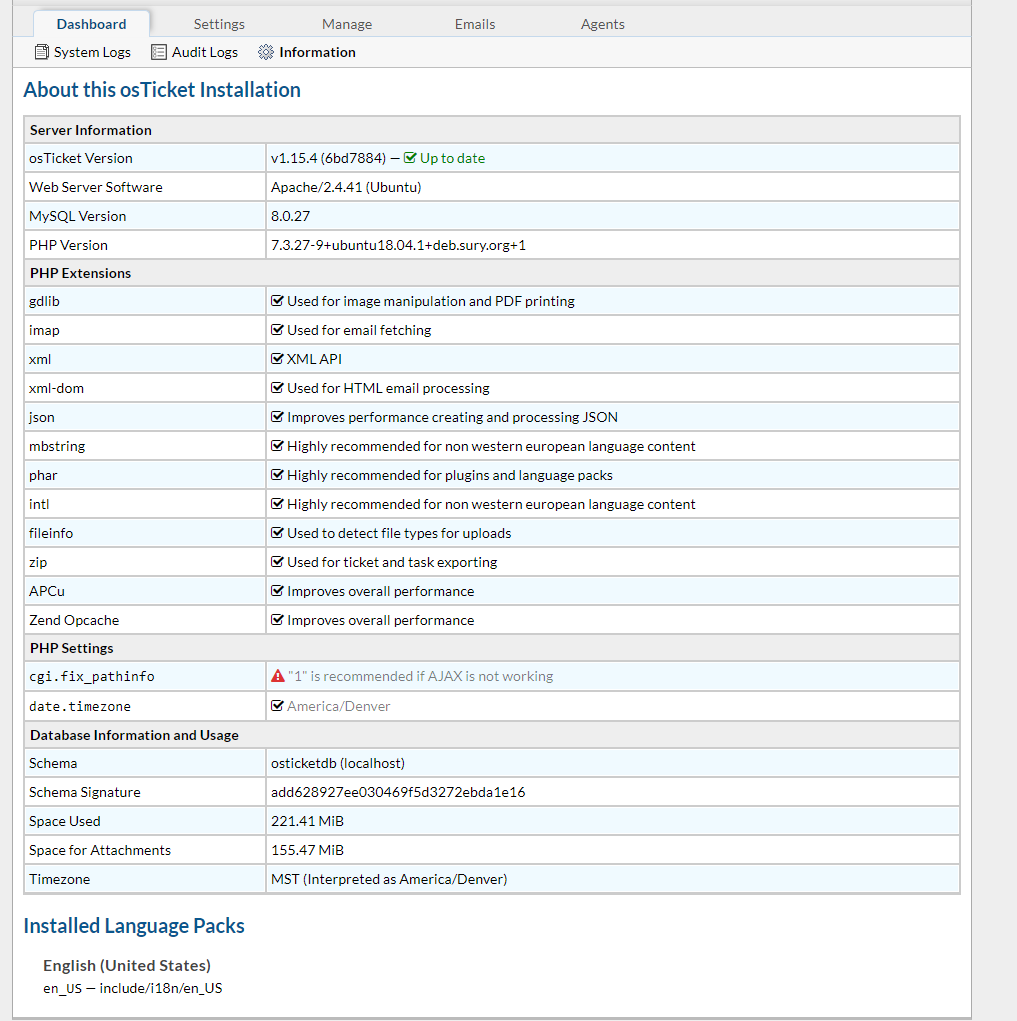Click the schema signature hash add628927ee...
Image resolution: width=1017 pixels, height=1021 pixels.
pyautogui.click(x=398, y=792)
